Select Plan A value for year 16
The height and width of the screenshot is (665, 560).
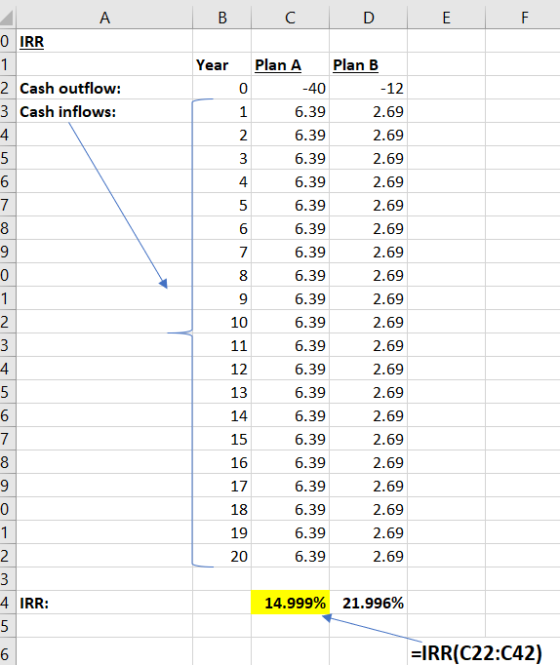pos(290,462)
